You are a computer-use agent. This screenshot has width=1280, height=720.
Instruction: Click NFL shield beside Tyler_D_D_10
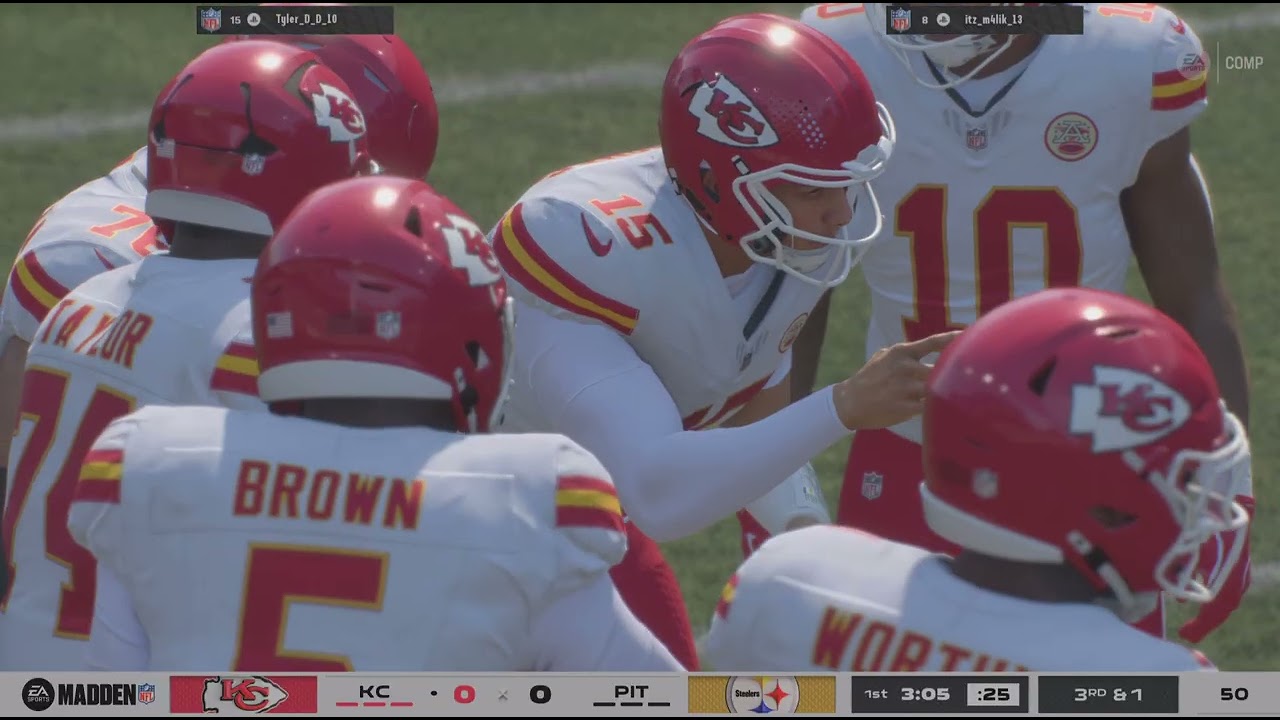[x=211, y=19]
